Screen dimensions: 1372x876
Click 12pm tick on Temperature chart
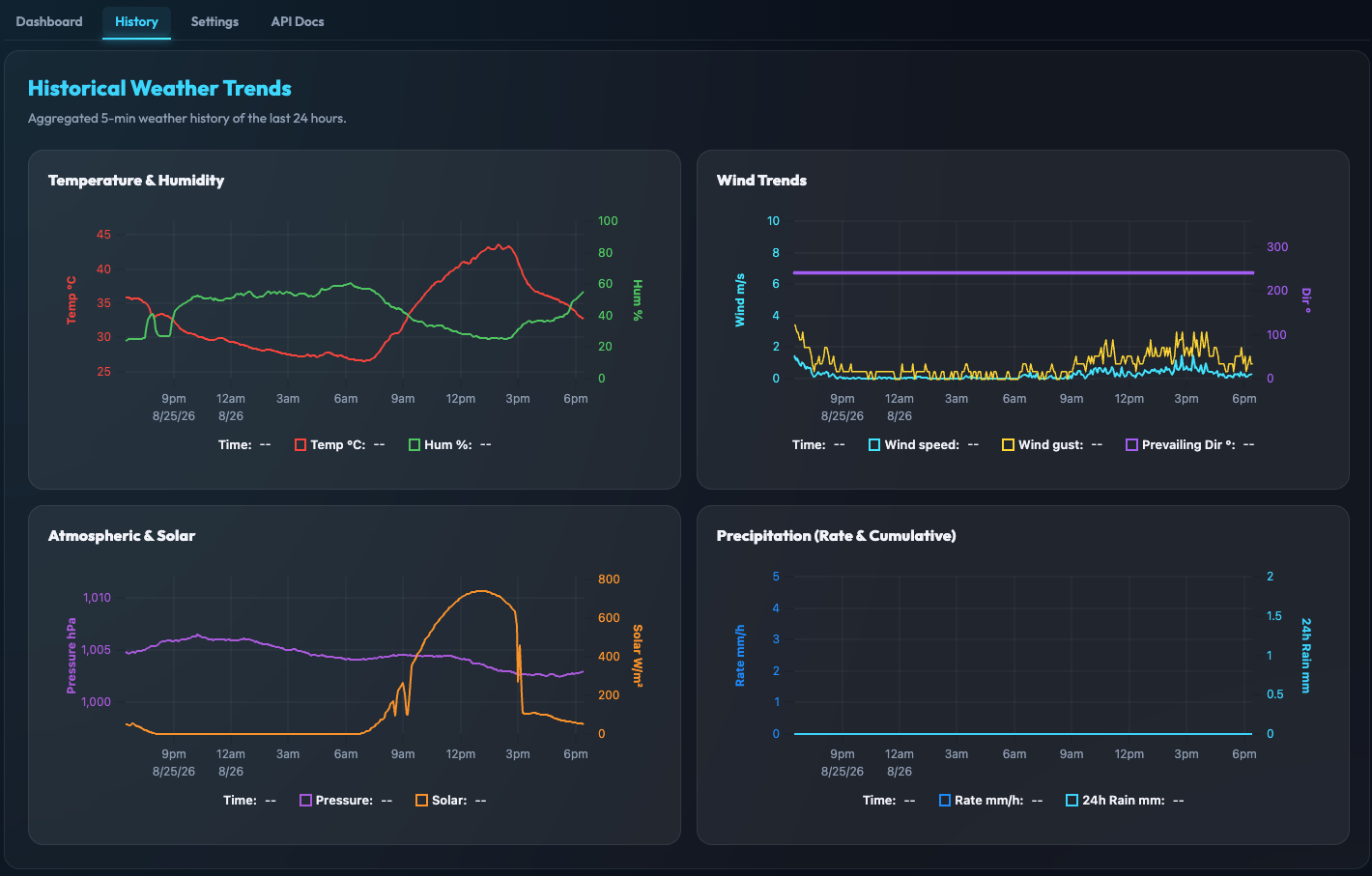click(461, 399)
